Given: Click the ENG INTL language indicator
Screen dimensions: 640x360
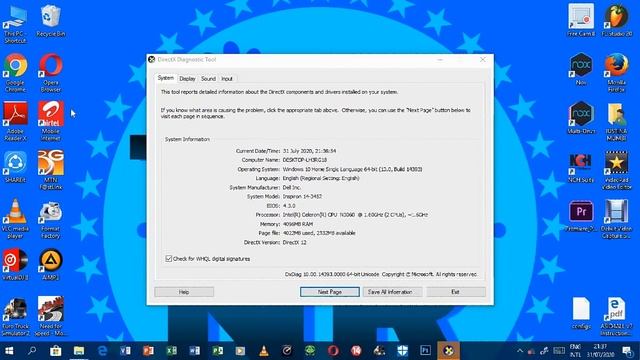Looking at the screenshot, I should (x=575, y=351).
